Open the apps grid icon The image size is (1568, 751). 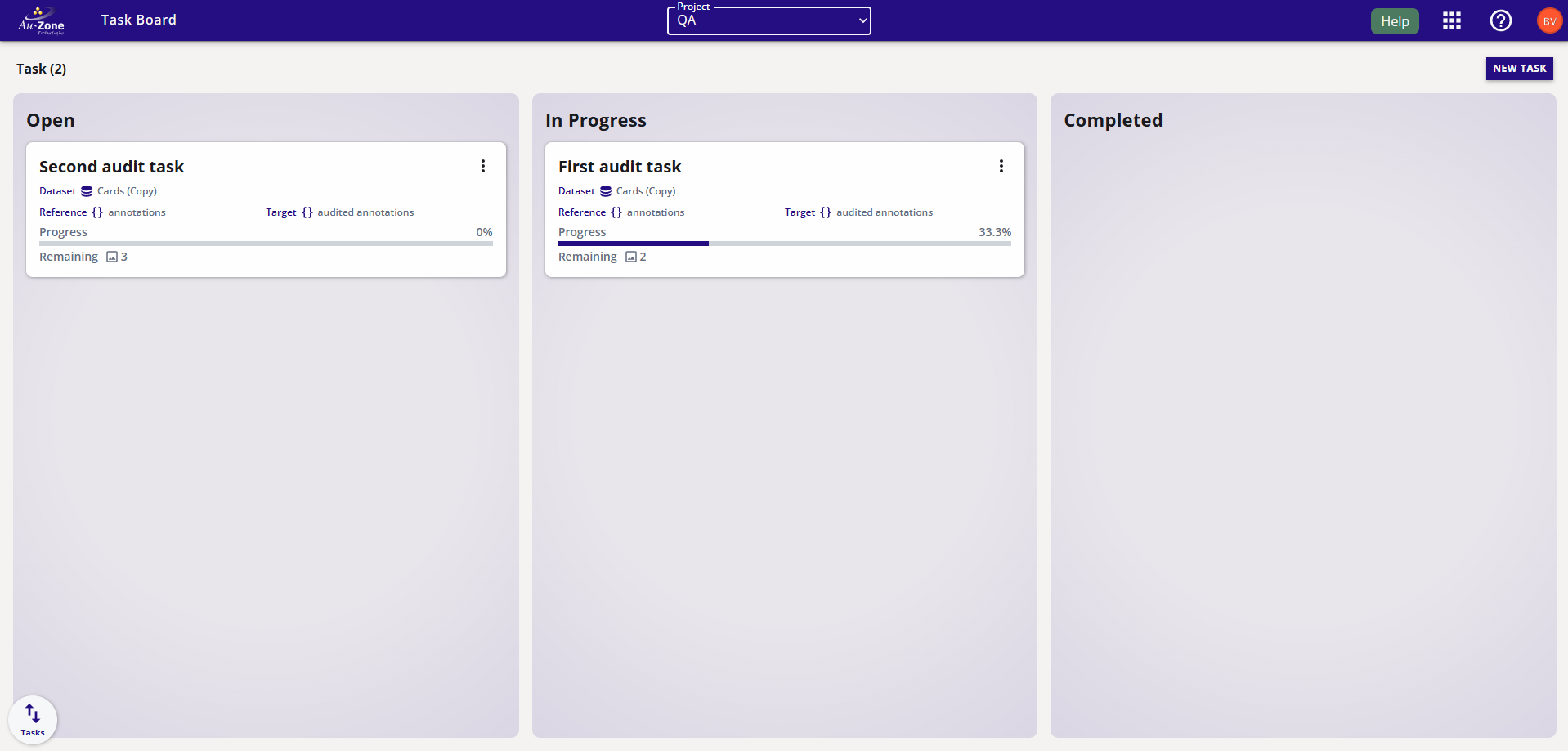coord(1452,20)
